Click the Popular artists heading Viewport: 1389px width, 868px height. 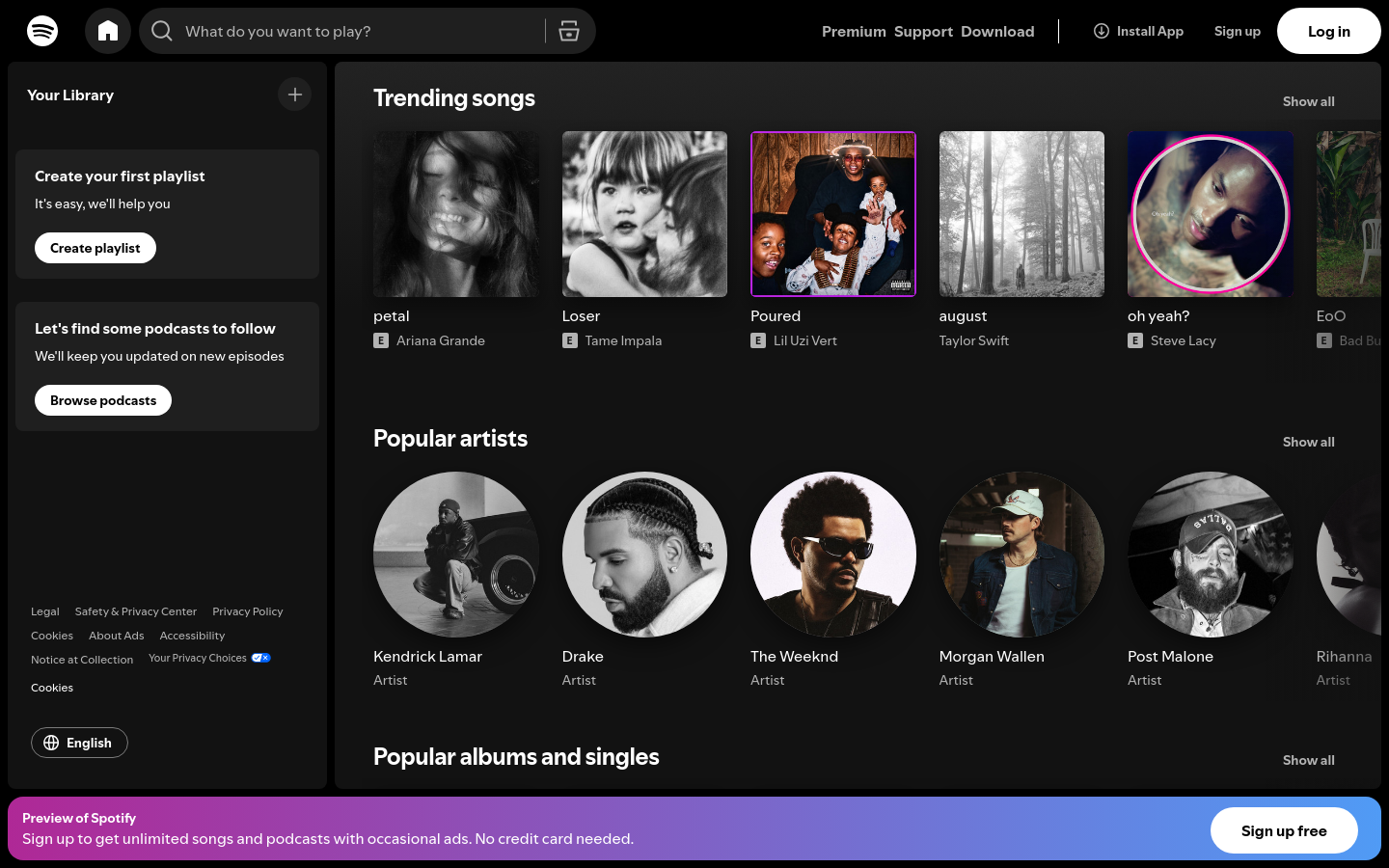(450, 439)
